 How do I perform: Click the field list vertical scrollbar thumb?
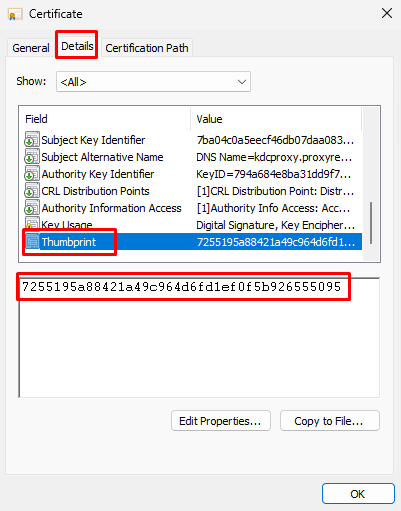click(x=371, y=223)
